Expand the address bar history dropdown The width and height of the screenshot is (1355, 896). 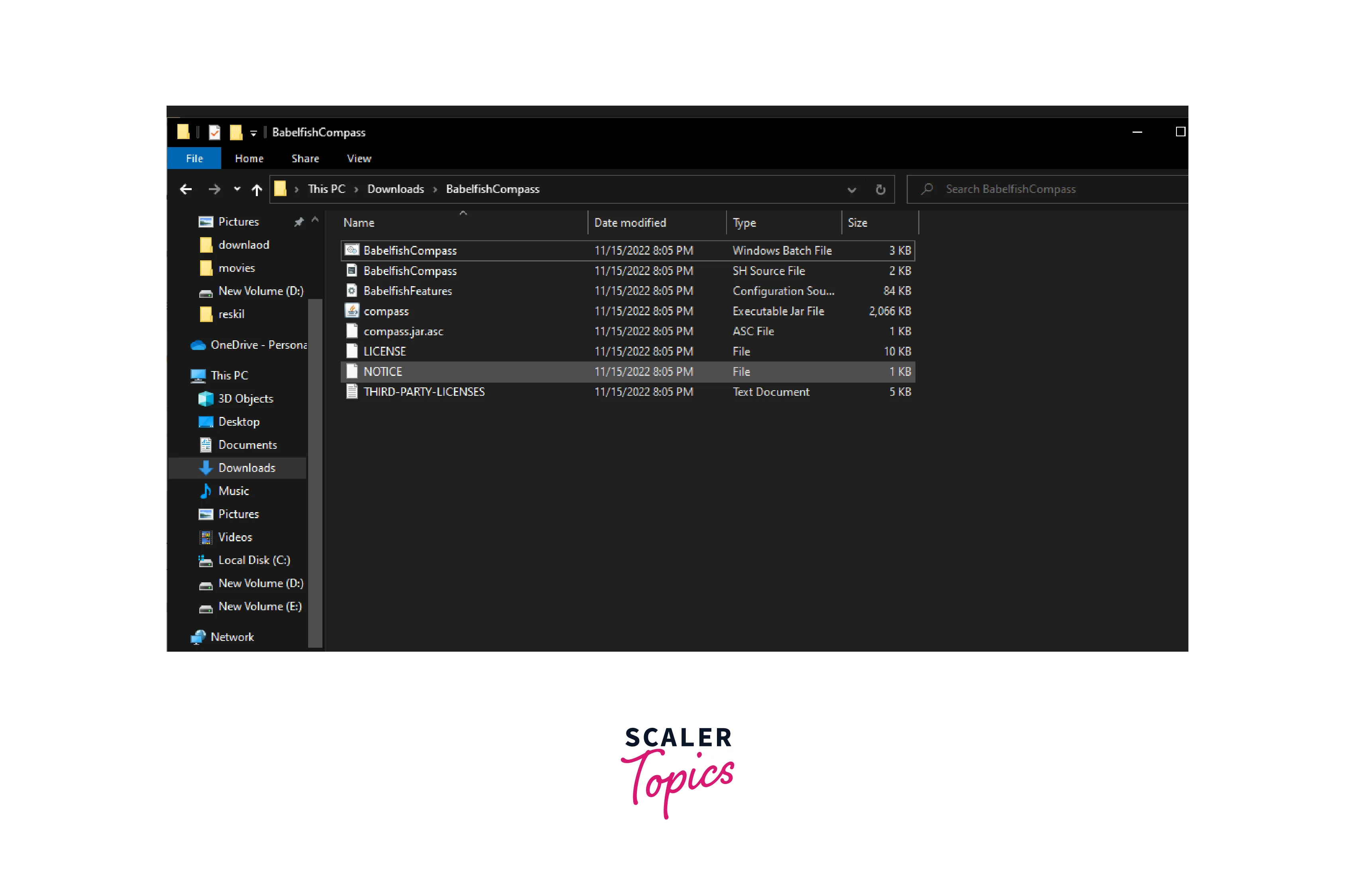(851, 190)
